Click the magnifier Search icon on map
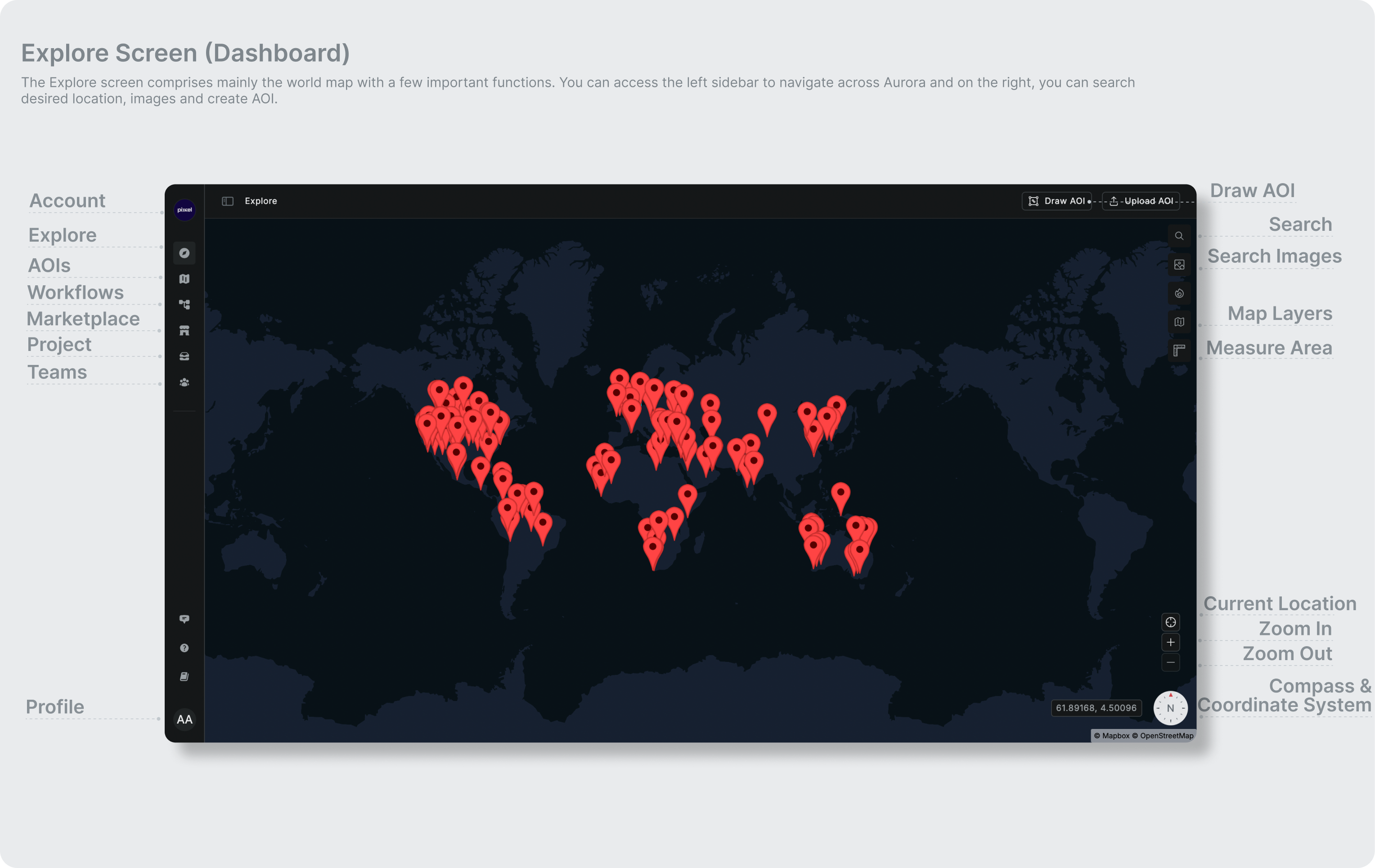 [1178, 236]
